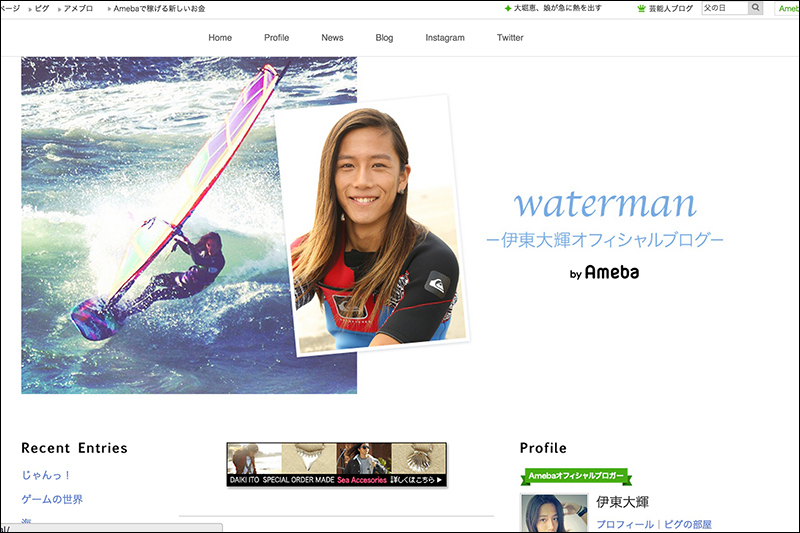Click the Amebaオフィシャルブロガー badge

click(x=576, y=476)
